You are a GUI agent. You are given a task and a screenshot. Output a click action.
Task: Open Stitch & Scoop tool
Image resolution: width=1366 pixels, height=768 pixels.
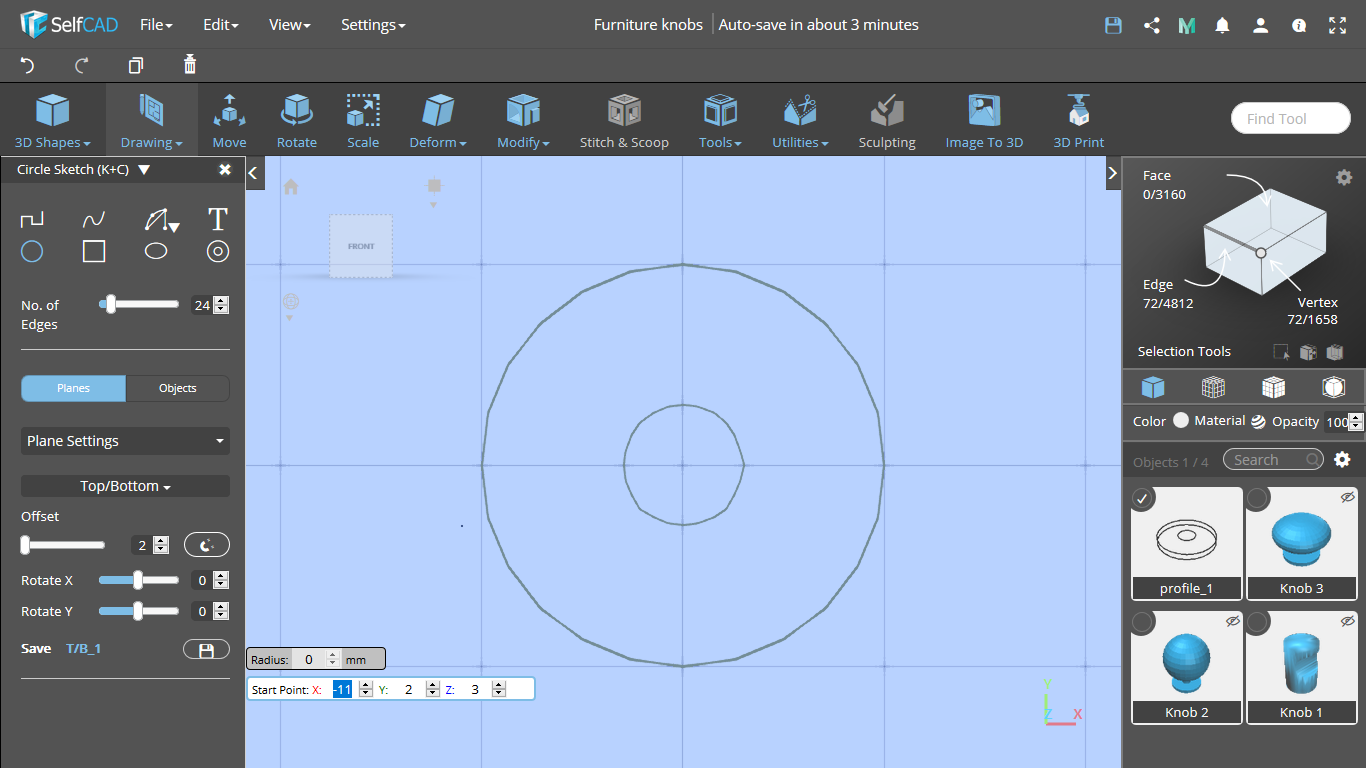624,120
